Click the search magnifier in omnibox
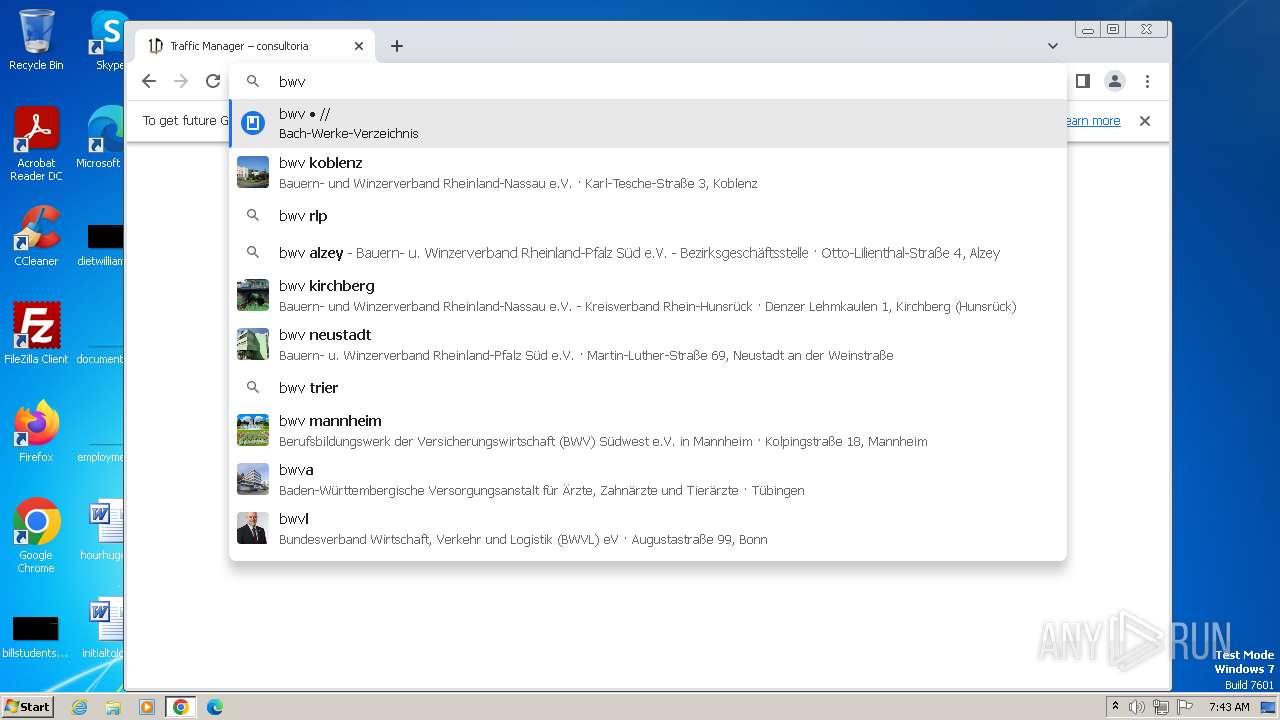 (x=253, y=81)
